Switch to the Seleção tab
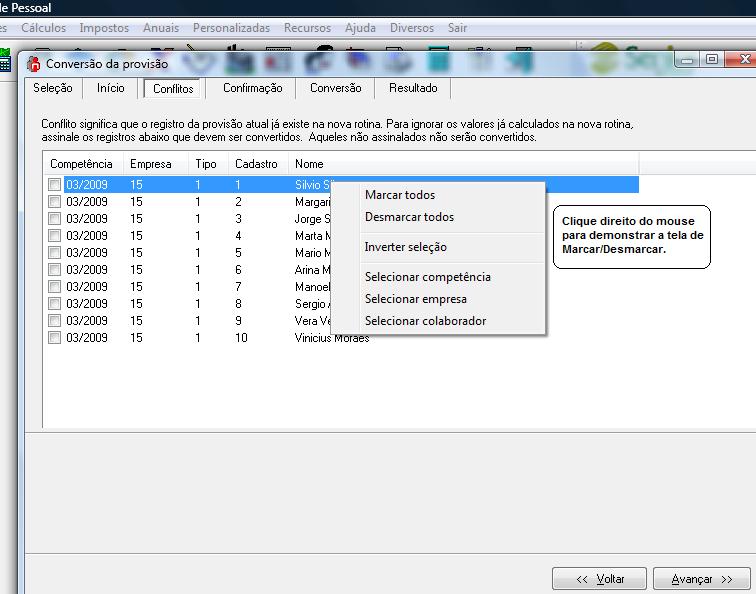 (53, 88)
